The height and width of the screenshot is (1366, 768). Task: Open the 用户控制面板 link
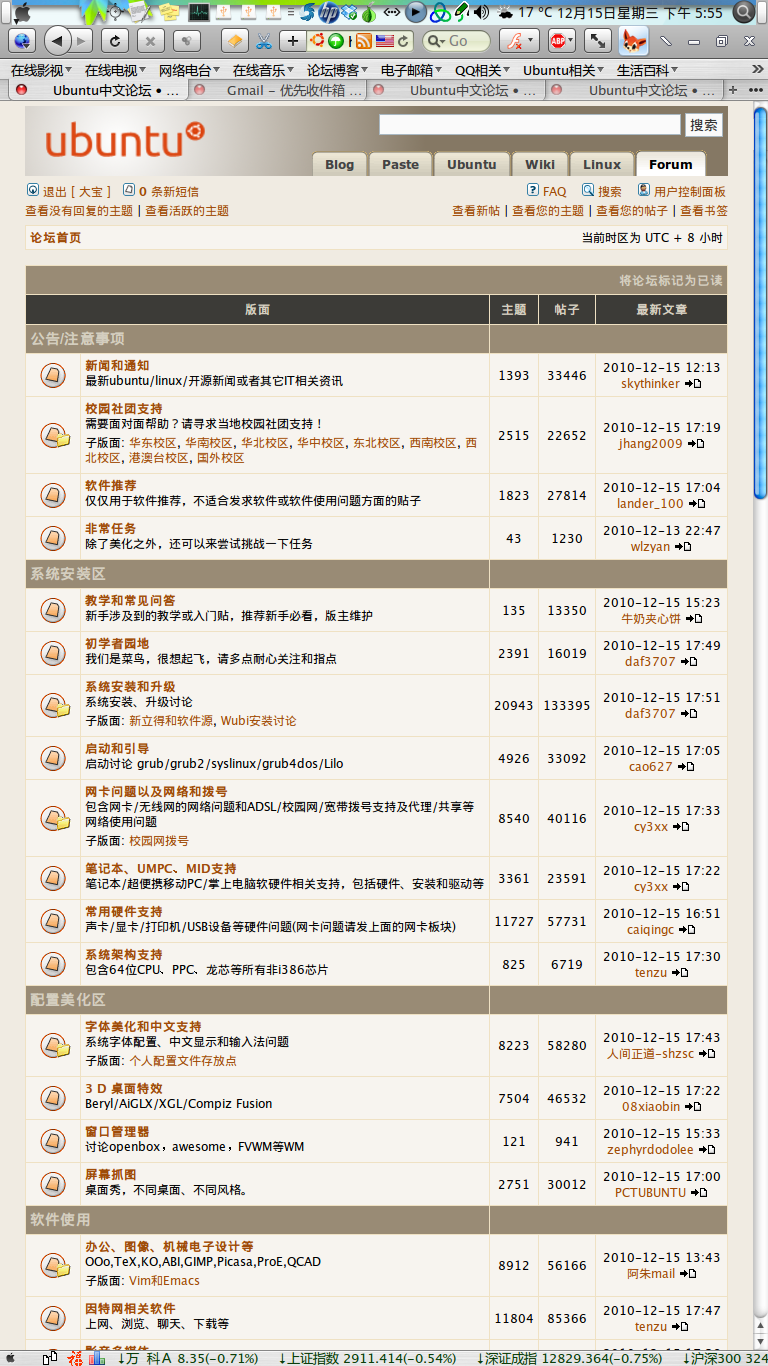coord(682,191)
